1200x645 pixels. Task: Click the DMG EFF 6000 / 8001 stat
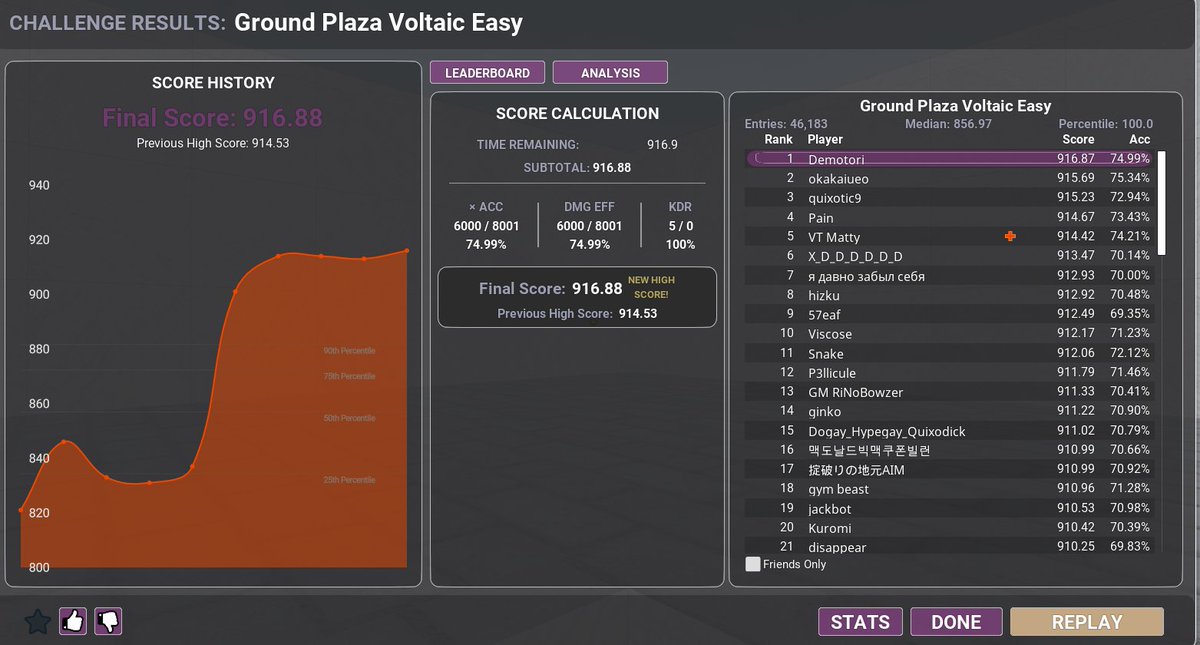click(589, 225)
